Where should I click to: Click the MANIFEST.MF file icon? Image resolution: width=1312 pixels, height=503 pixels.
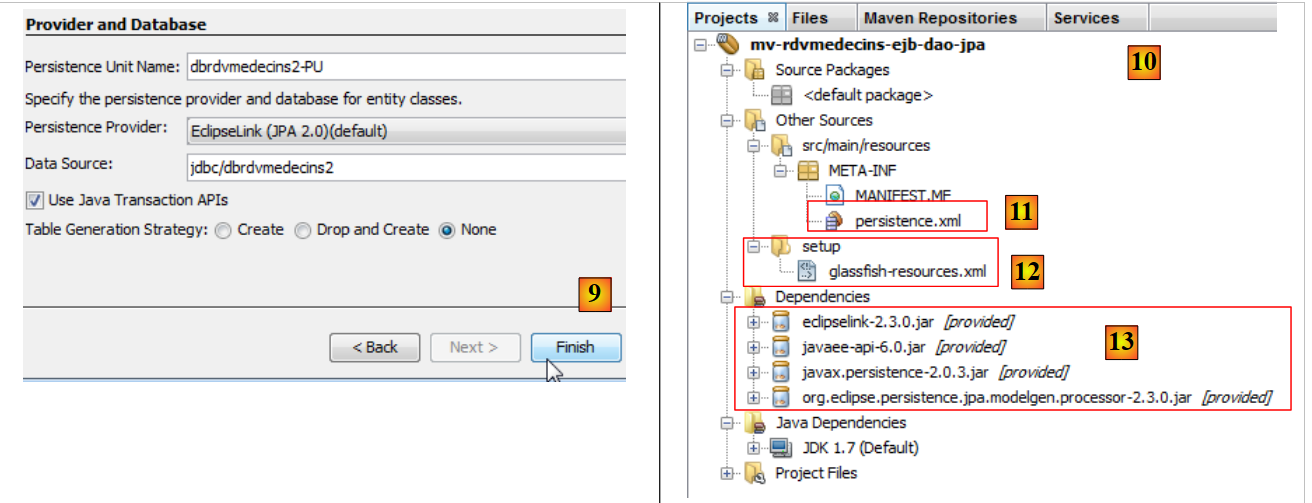(x=835, y=196)
